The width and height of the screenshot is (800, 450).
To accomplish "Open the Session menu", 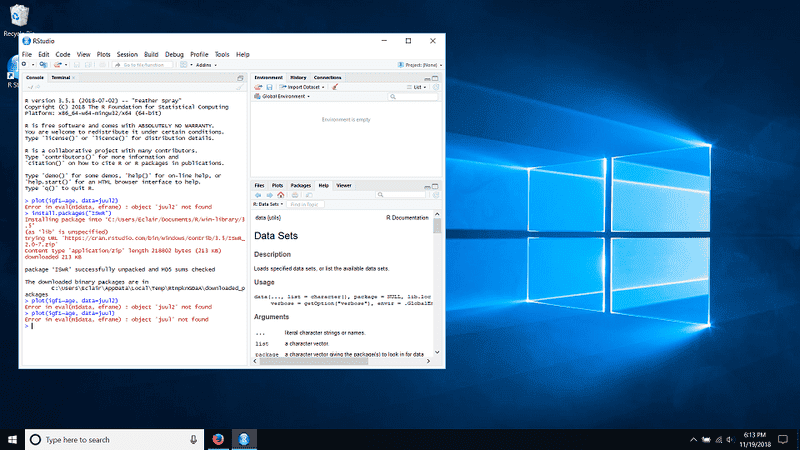I will 126,54.
